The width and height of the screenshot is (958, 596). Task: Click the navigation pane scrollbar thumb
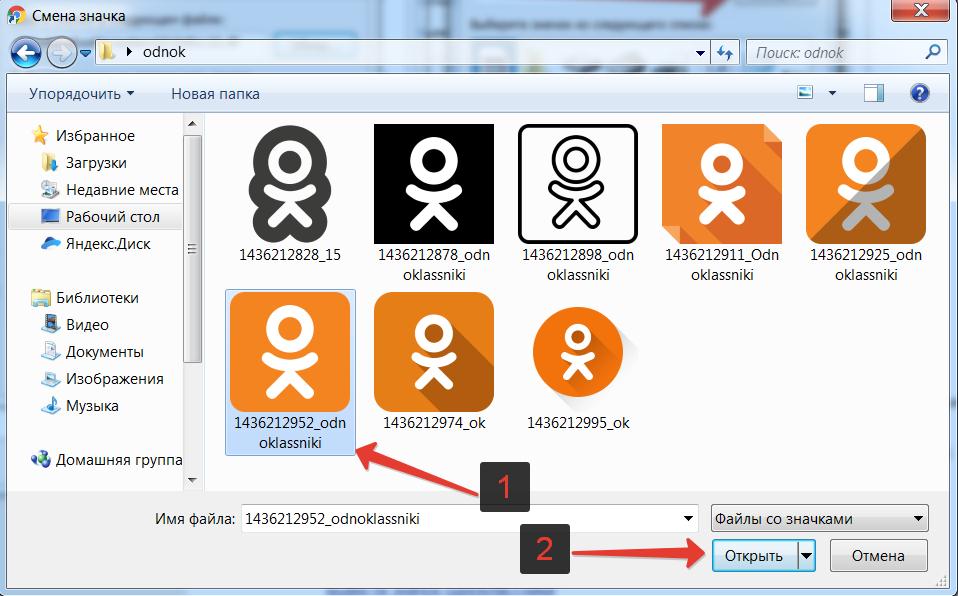point(192,249)
